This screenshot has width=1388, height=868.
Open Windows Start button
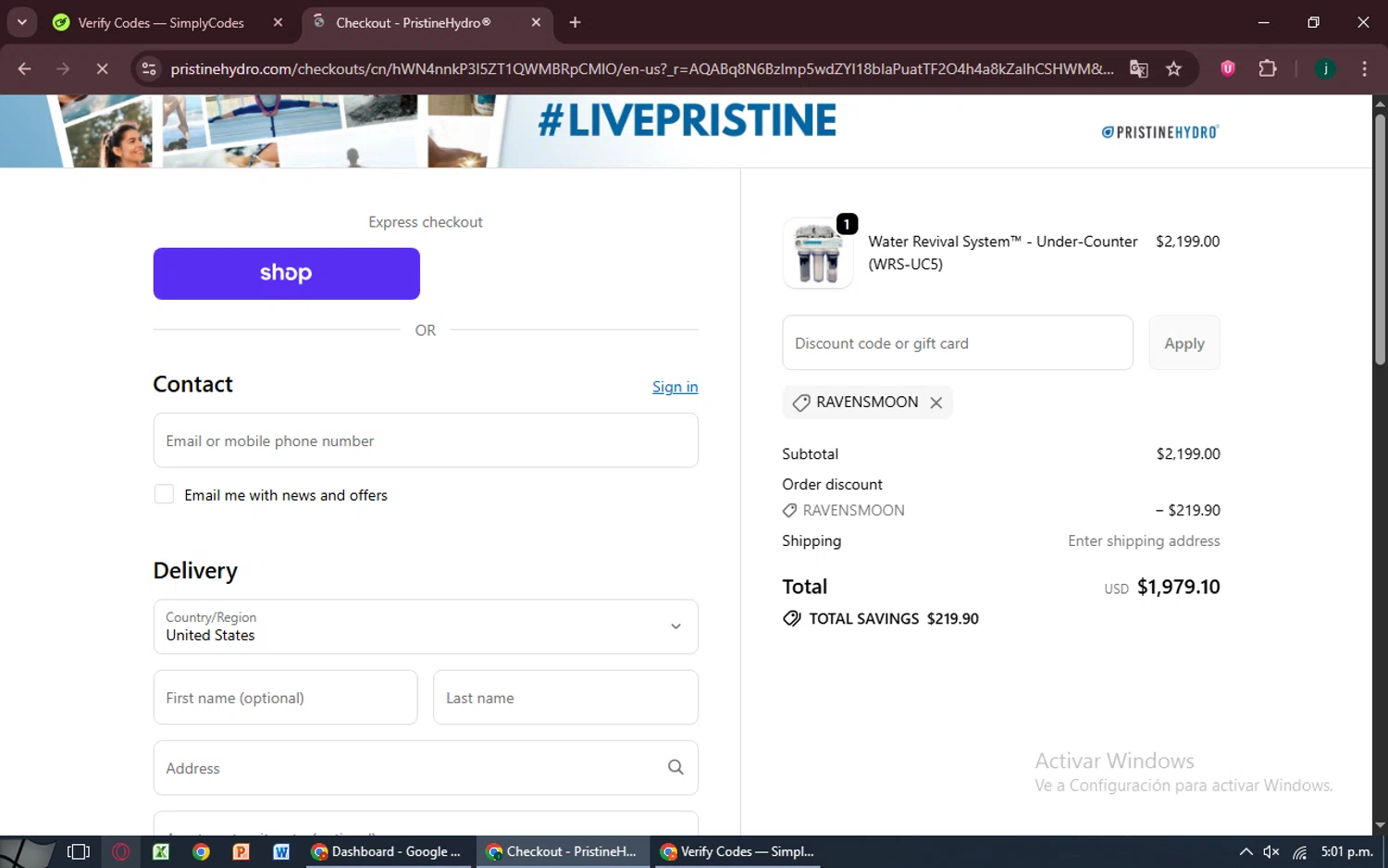pos(29,851)
